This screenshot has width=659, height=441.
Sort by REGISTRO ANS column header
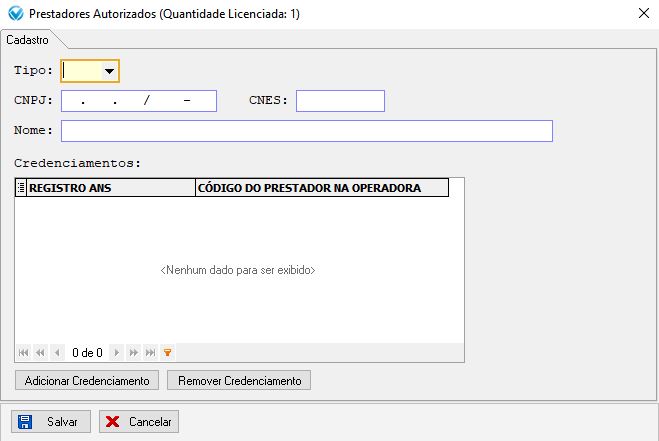[x=110, y=187]
